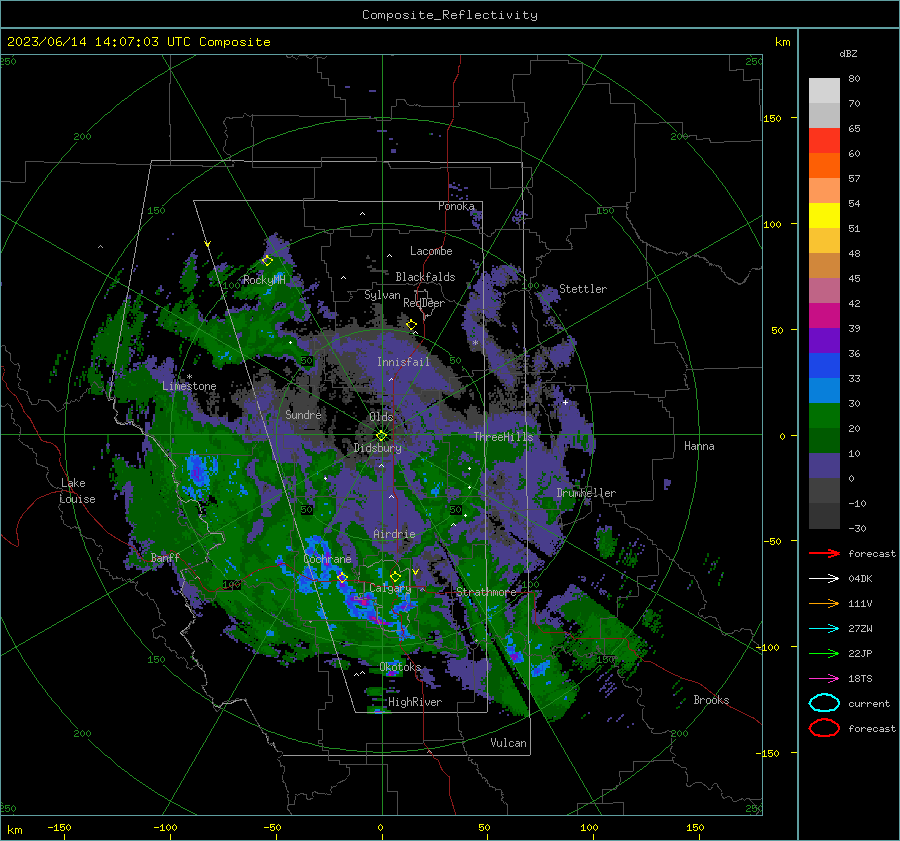Click the Sundre label
Screen dimensions: 900x841
coord(303,414)
